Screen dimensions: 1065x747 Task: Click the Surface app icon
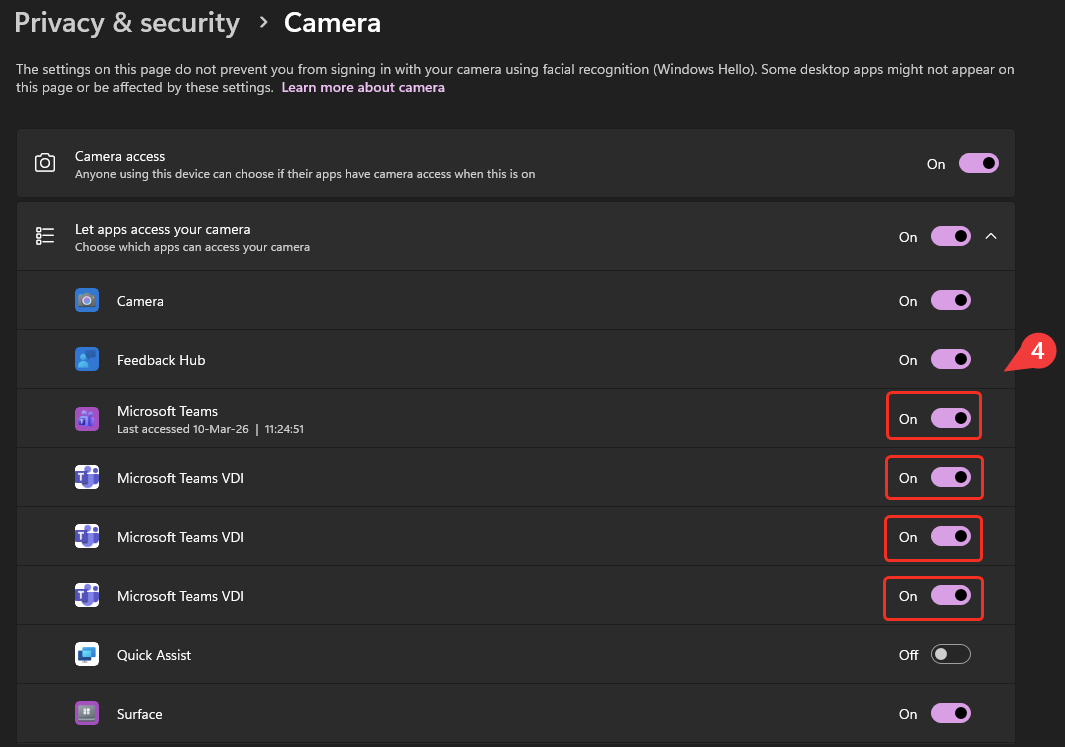tap(87, 713)
